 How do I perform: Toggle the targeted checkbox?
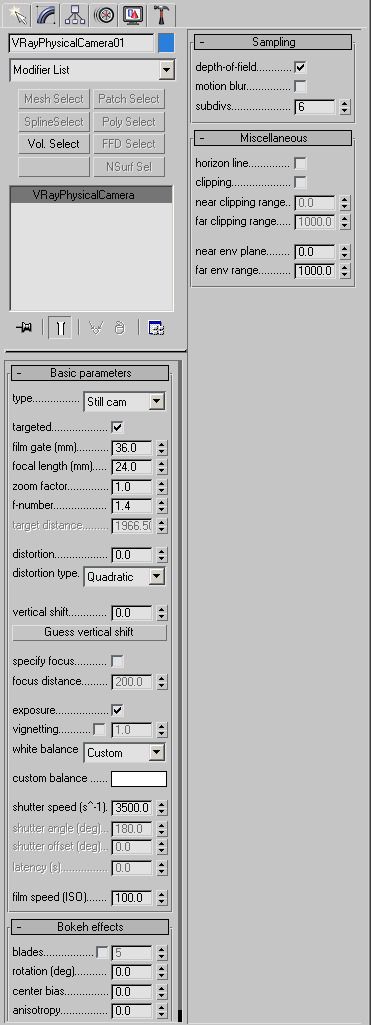[x=118, y=427]
